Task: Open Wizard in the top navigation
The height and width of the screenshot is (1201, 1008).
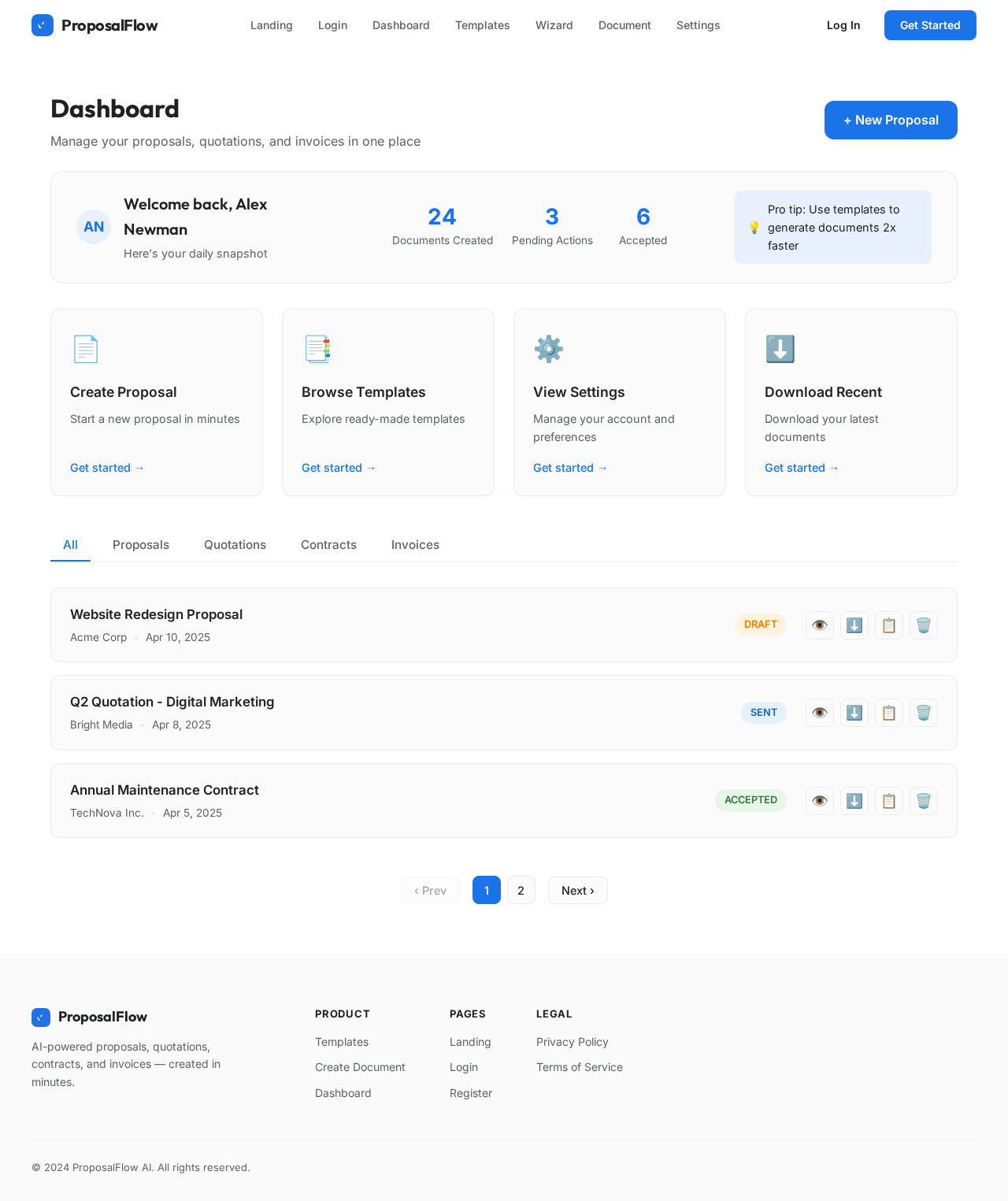Action: pyautogui.click(x=554, y=25)
